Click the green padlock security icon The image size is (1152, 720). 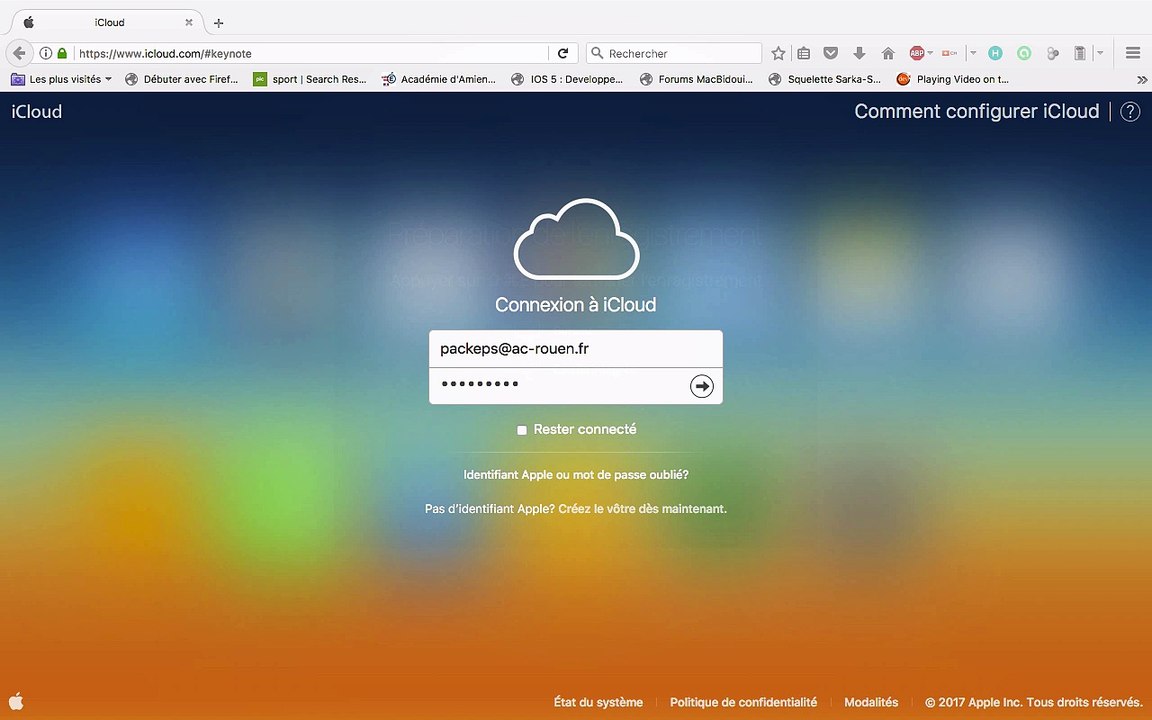coord(62,53)
